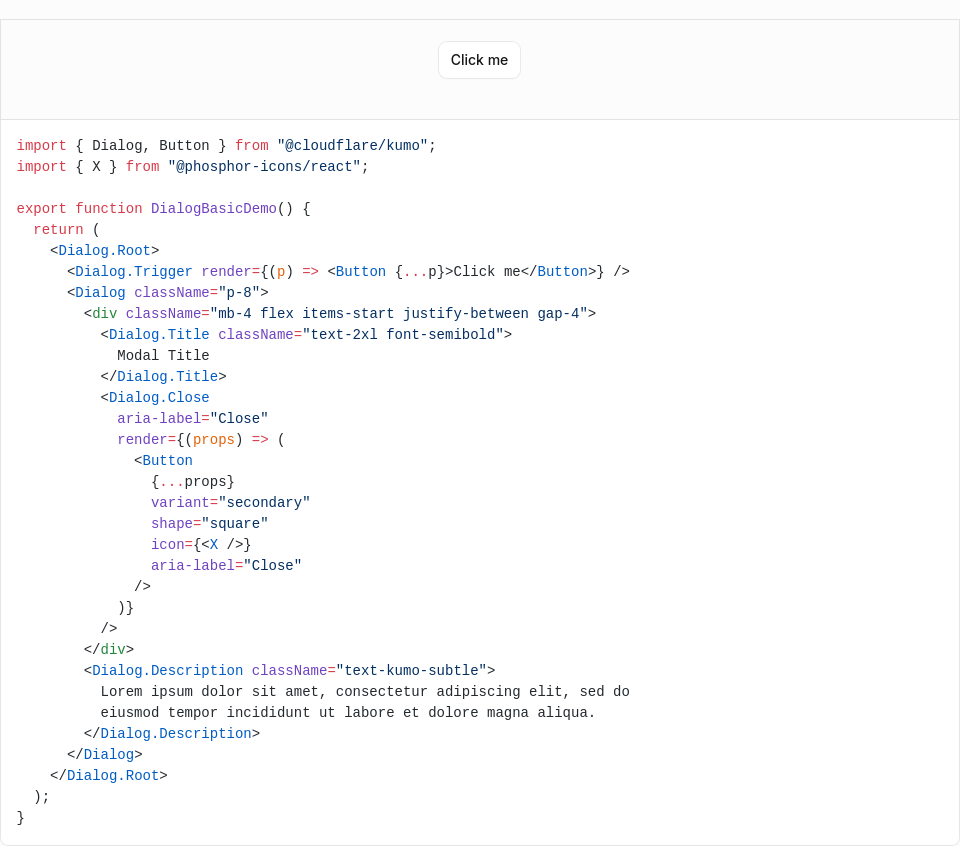Click the opening <Dialog.Root> tag
The height and width of the screenshot is (846, 960).
(x=105, y=250)
